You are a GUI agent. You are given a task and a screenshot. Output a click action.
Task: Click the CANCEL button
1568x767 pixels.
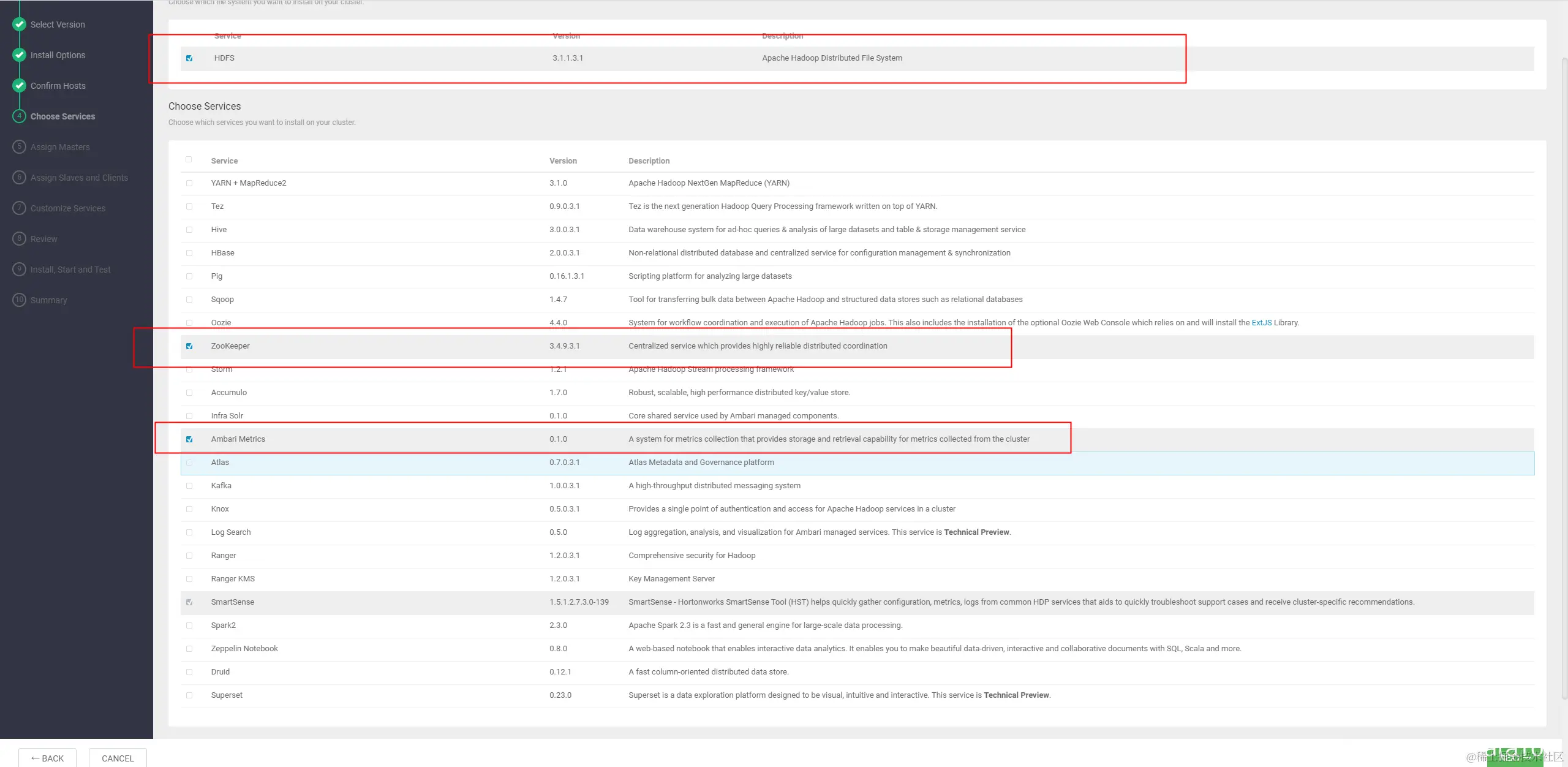point(118,758)
